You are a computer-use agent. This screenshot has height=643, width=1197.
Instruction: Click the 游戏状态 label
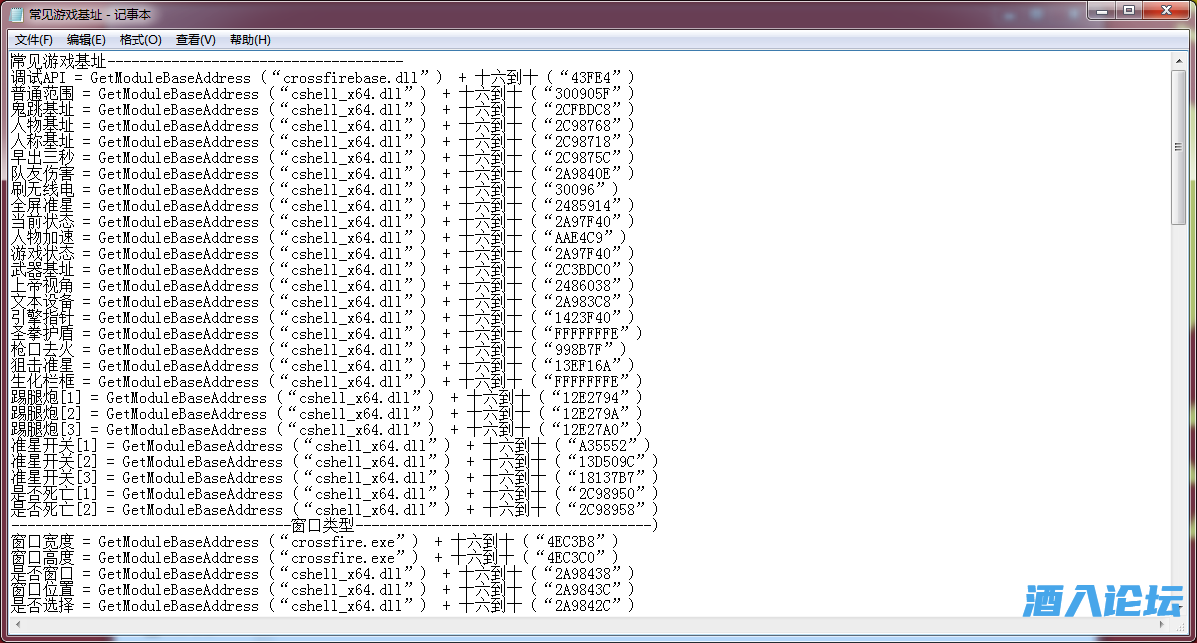tap(43, 254)
